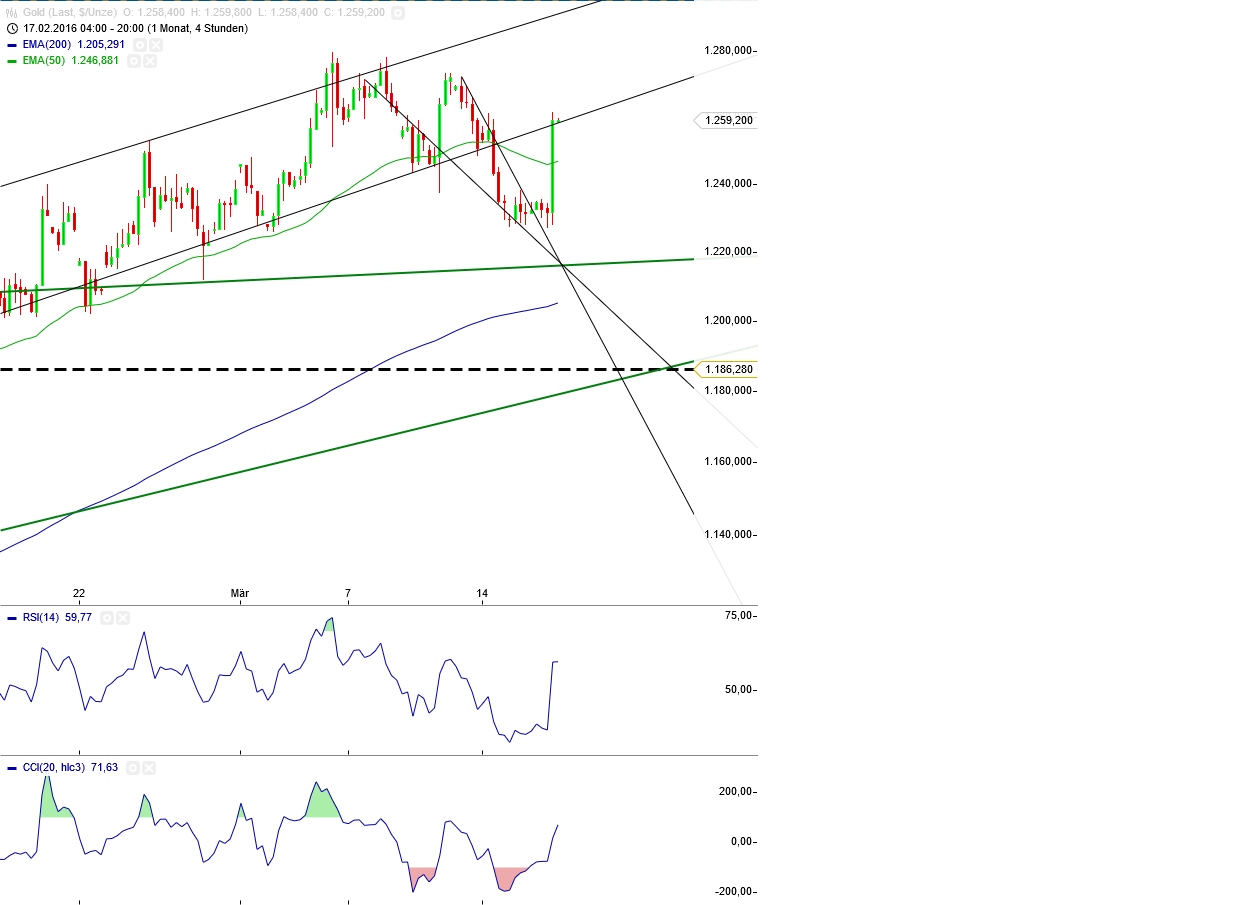Remove the CCI indicator via its X

point(149,768)
